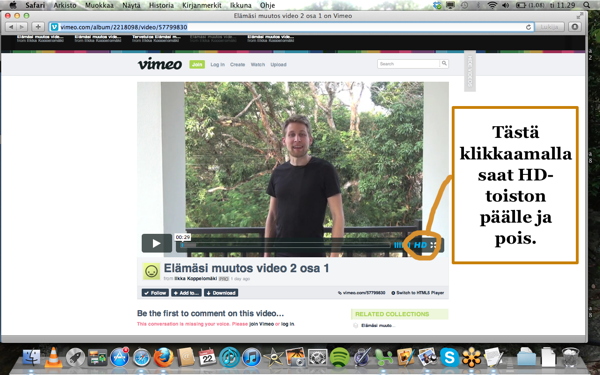Open the Safari menu

[x=35, y=5]
